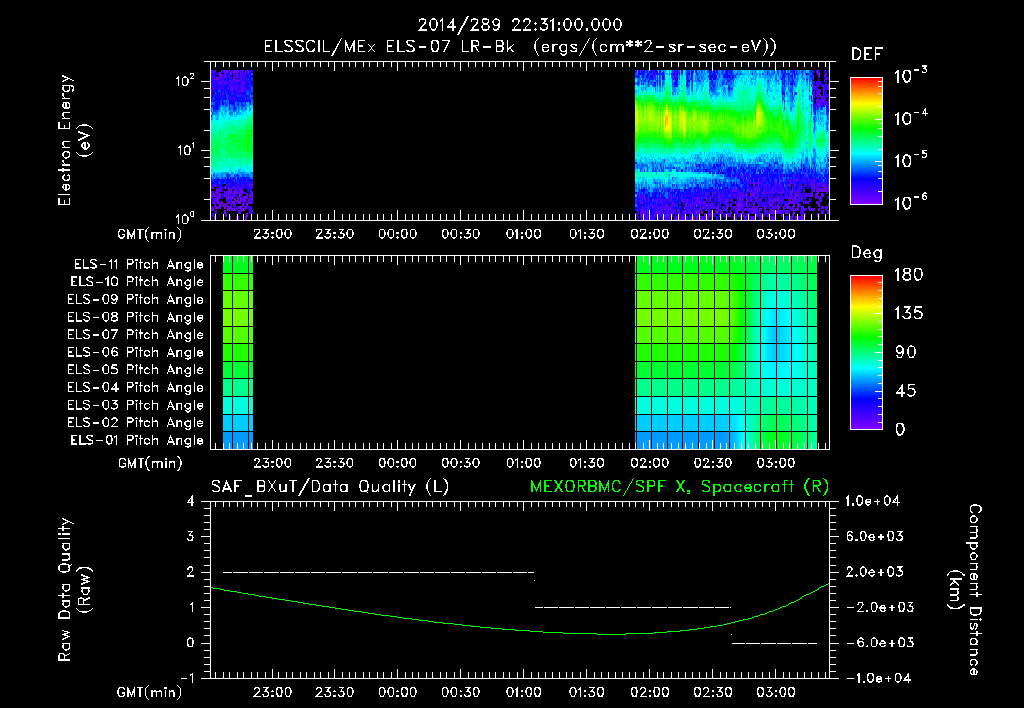Click the Deg pitch angle color bar

[x=866, y=352]
